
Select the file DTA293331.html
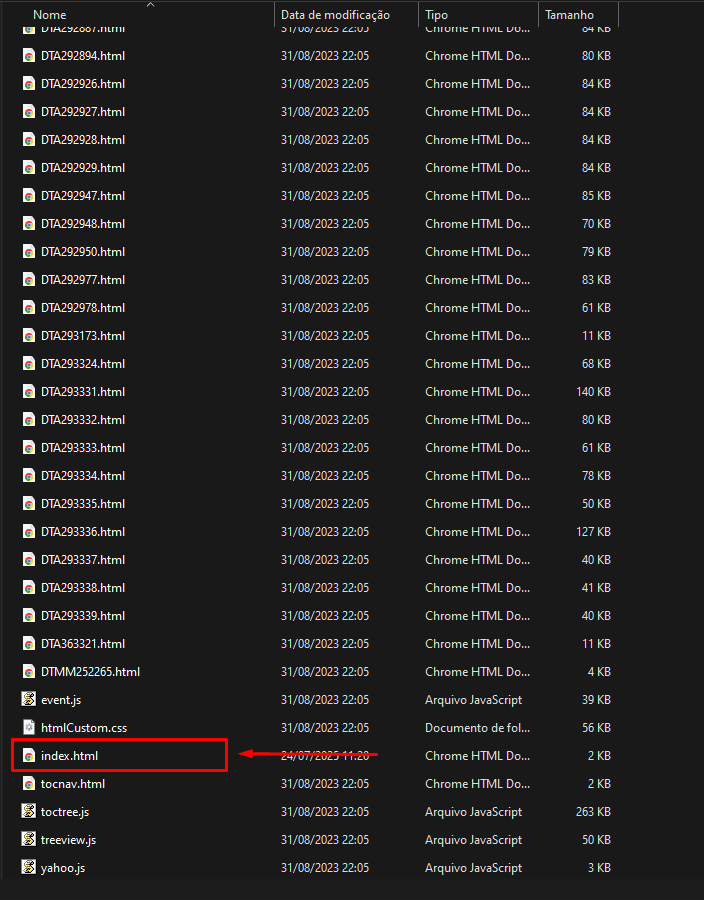(83, 392)
